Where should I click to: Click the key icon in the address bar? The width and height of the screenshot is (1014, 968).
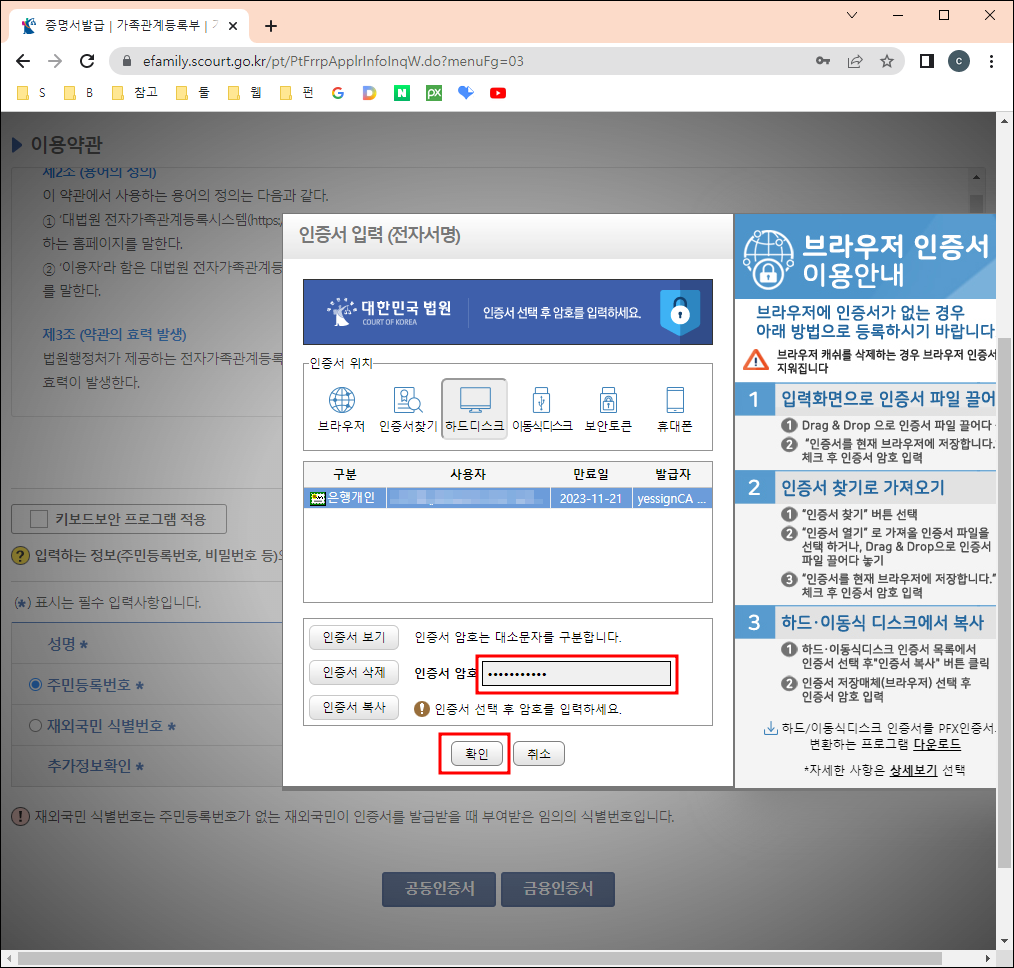click(822, 61)
